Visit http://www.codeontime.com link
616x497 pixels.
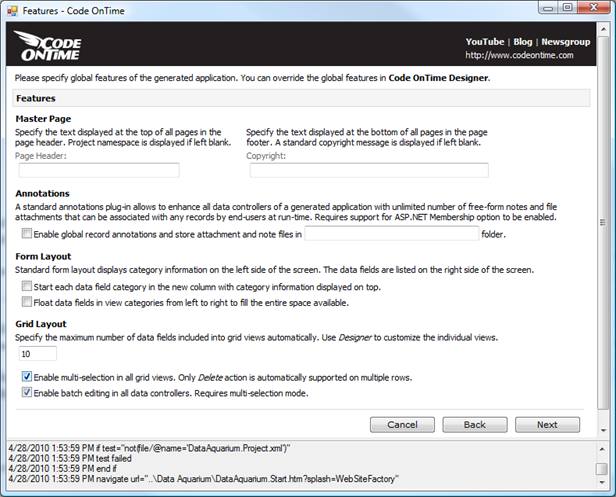pyautogui.click(x=519, y=55)
